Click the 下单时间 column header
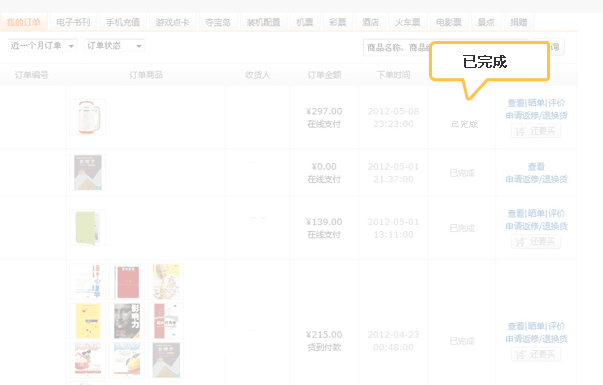 pyautogui.click(x=393, y=75)
